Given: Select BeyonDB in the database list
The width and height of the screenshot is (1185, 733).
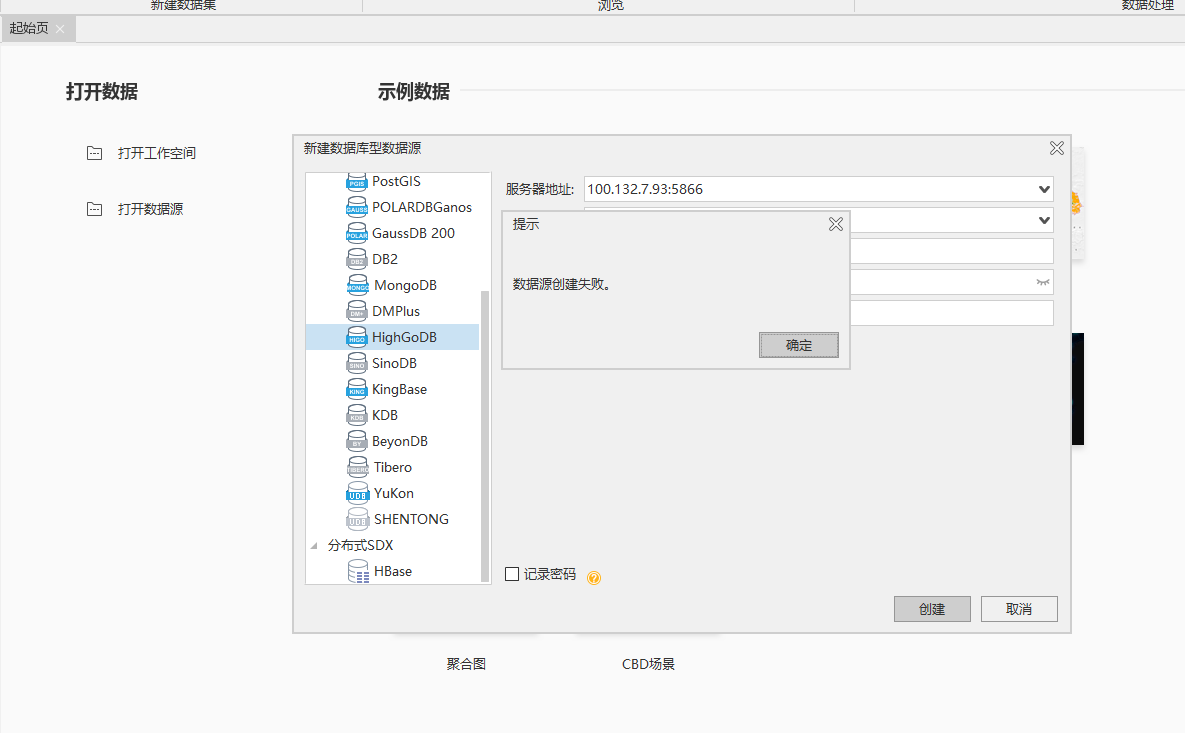Looking at the screenshot, I should 400,441.
